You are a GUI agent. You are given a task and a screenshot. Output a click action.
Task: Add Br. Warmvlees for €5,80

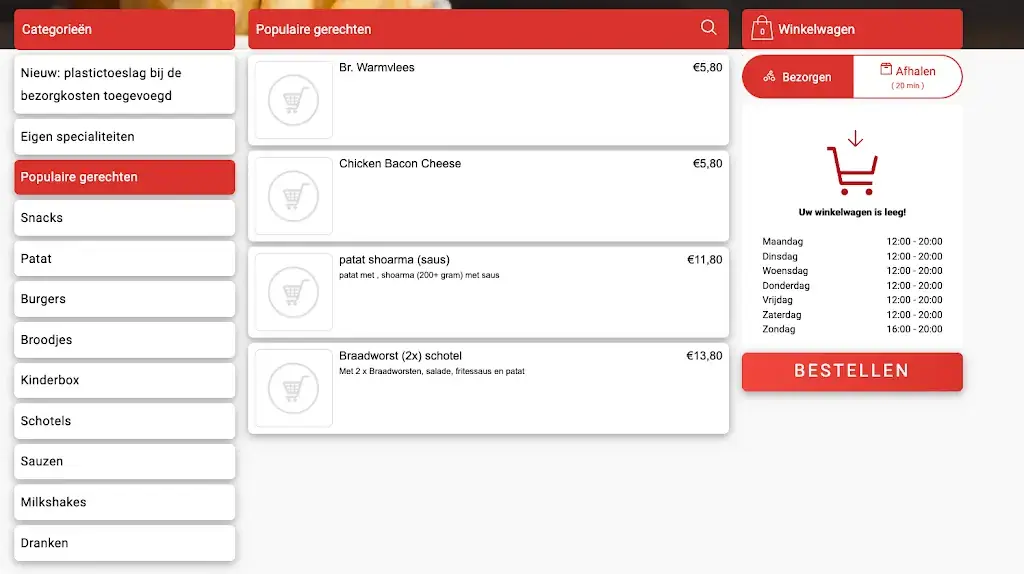488,100
